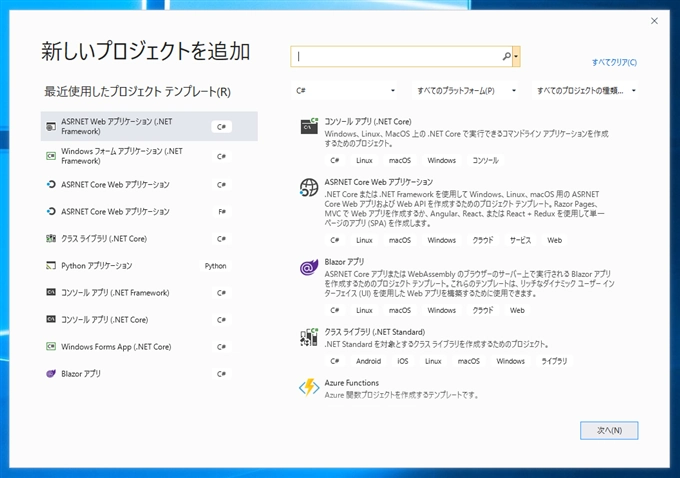Open the すべてのプロジェクトの種類 dropdown

[x=585, y=90]
